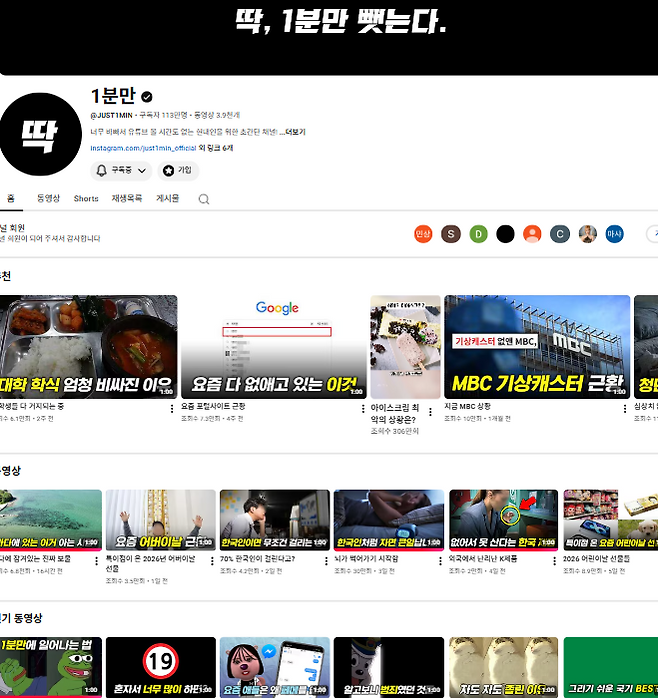Click the solid black member avatar

pyautogui.click(x=505, y=234)
